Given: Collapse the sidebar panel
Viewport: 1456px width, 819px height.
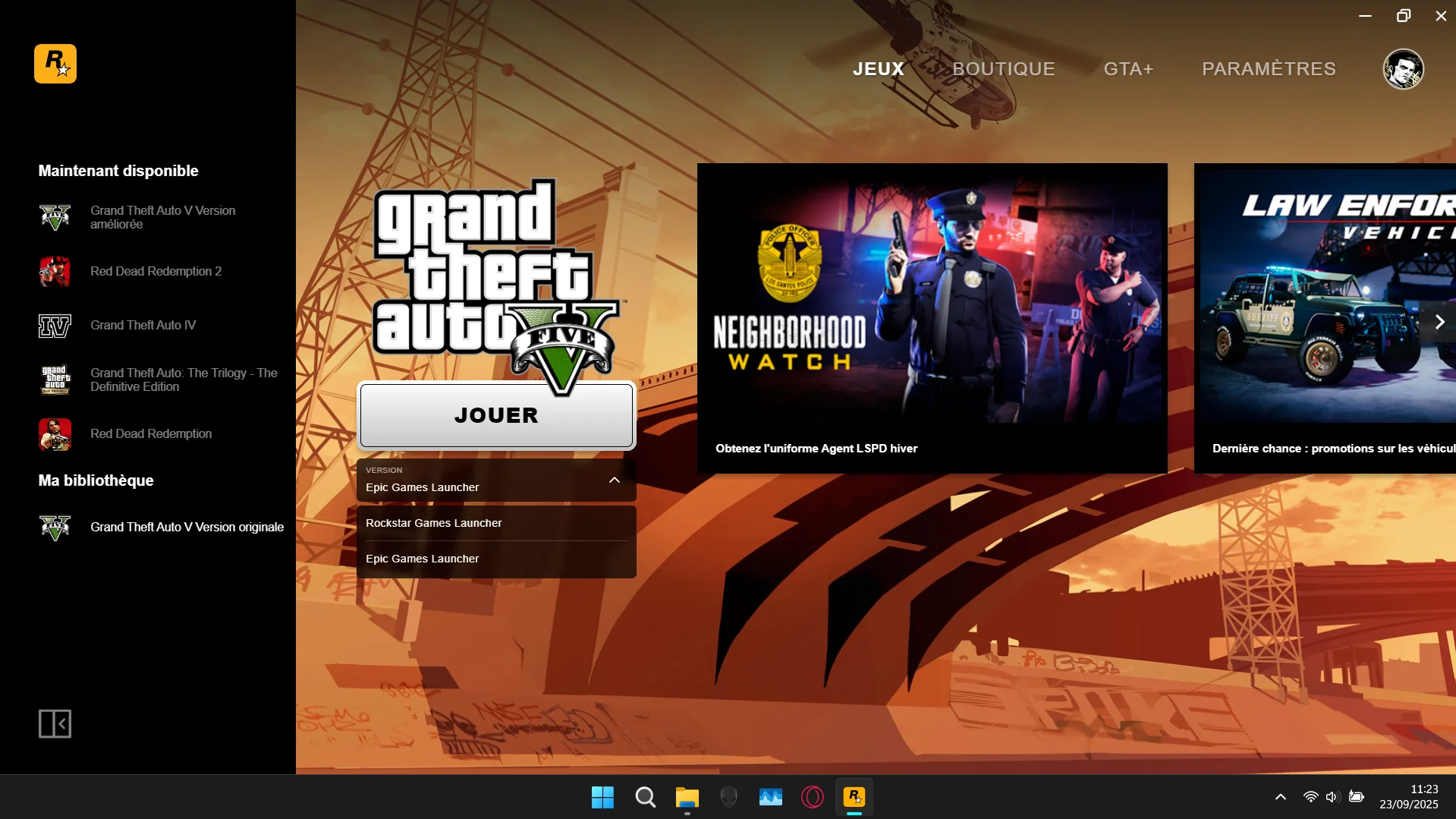Looking at the screenshot, I should click(55, 723).
